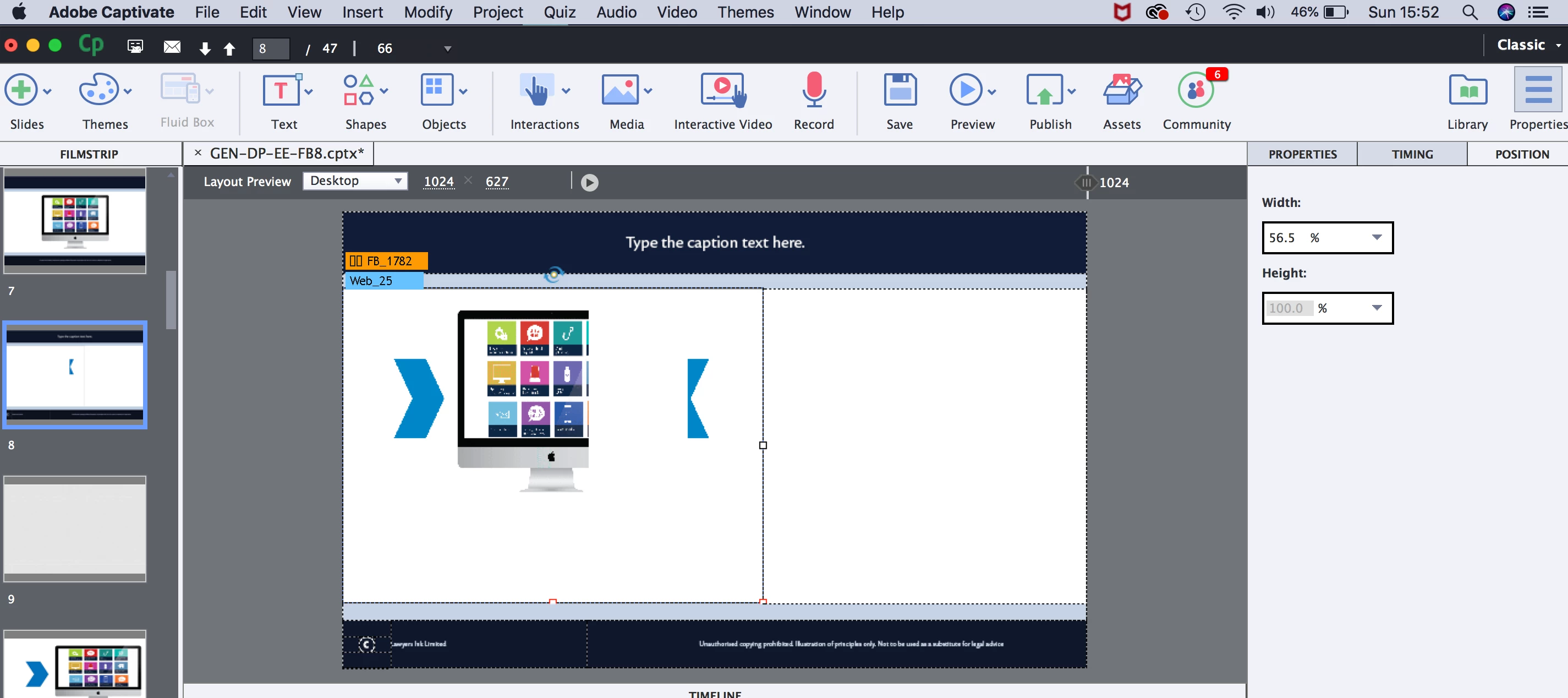Open the Community icon with badge
The height and width of the screenshot is (698, 1568).
pyautogui.click(x=1196, y=91)
